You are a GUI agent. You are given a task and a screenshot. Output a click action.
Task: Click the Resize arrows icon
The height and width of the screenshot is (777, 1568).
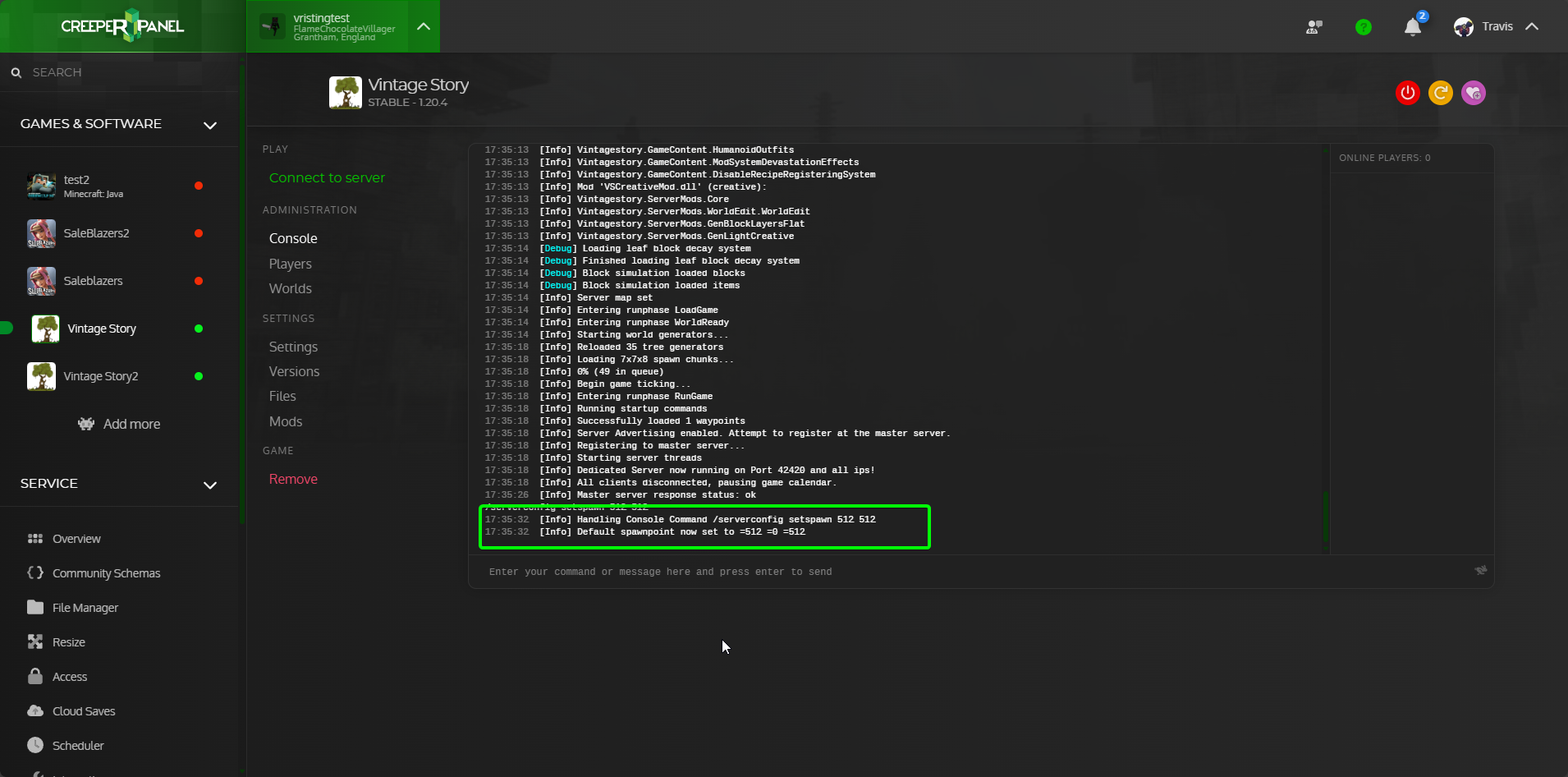[35, 641]
